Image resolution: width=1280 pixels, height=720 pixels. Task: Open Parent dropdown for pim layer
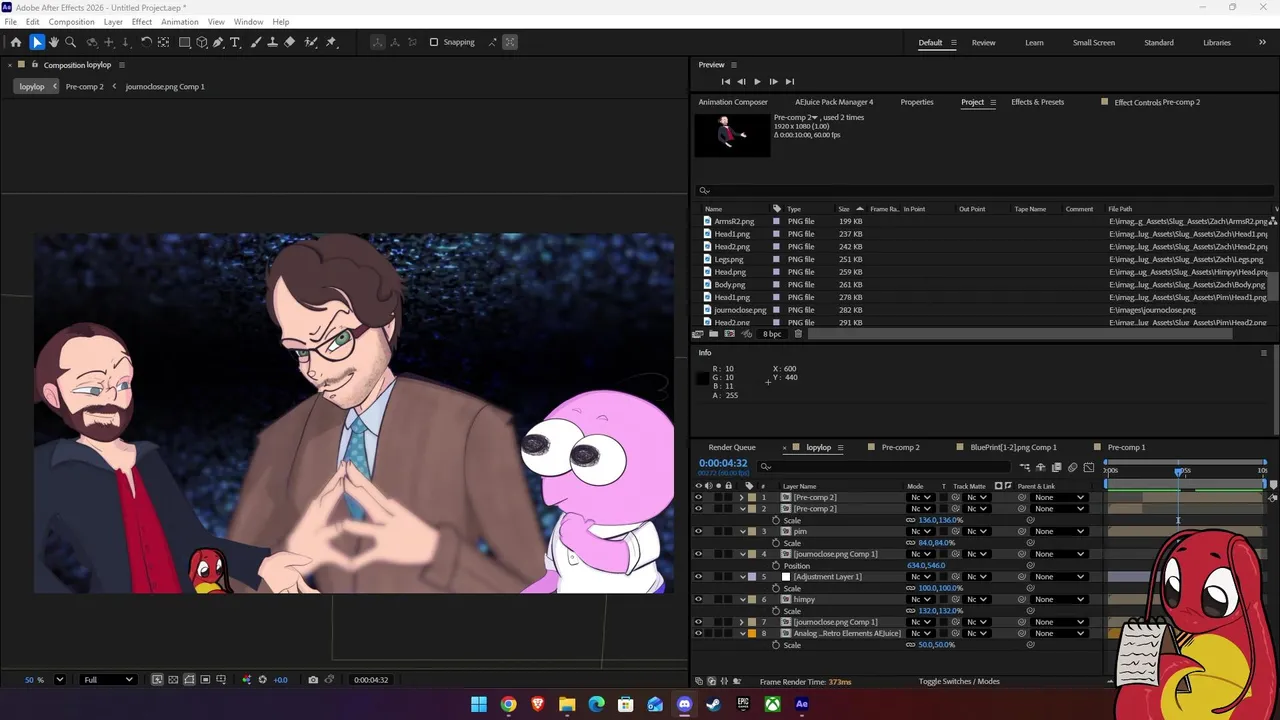click(1059, 531)
